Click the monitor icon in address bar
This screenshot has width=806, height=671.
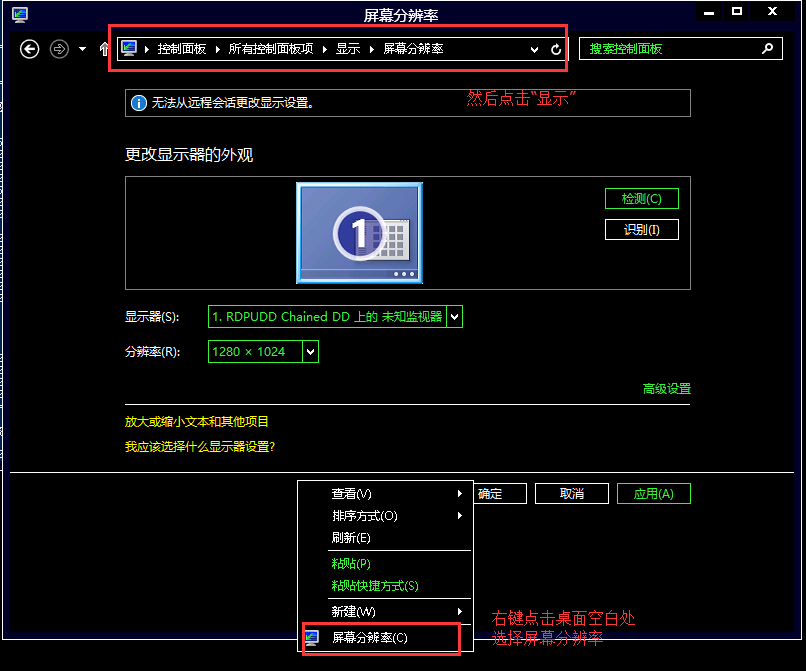pos(129,48)
